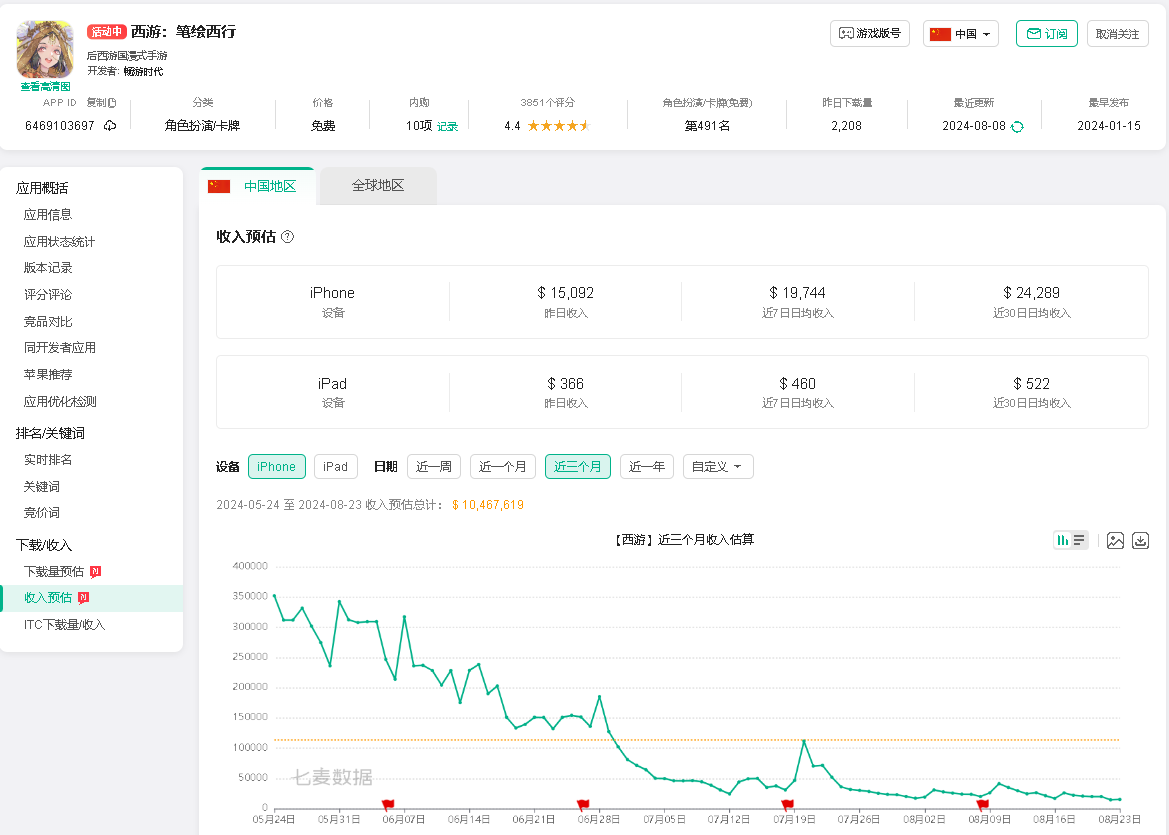Open the 中国 country dropdown

tap(961, 34)
